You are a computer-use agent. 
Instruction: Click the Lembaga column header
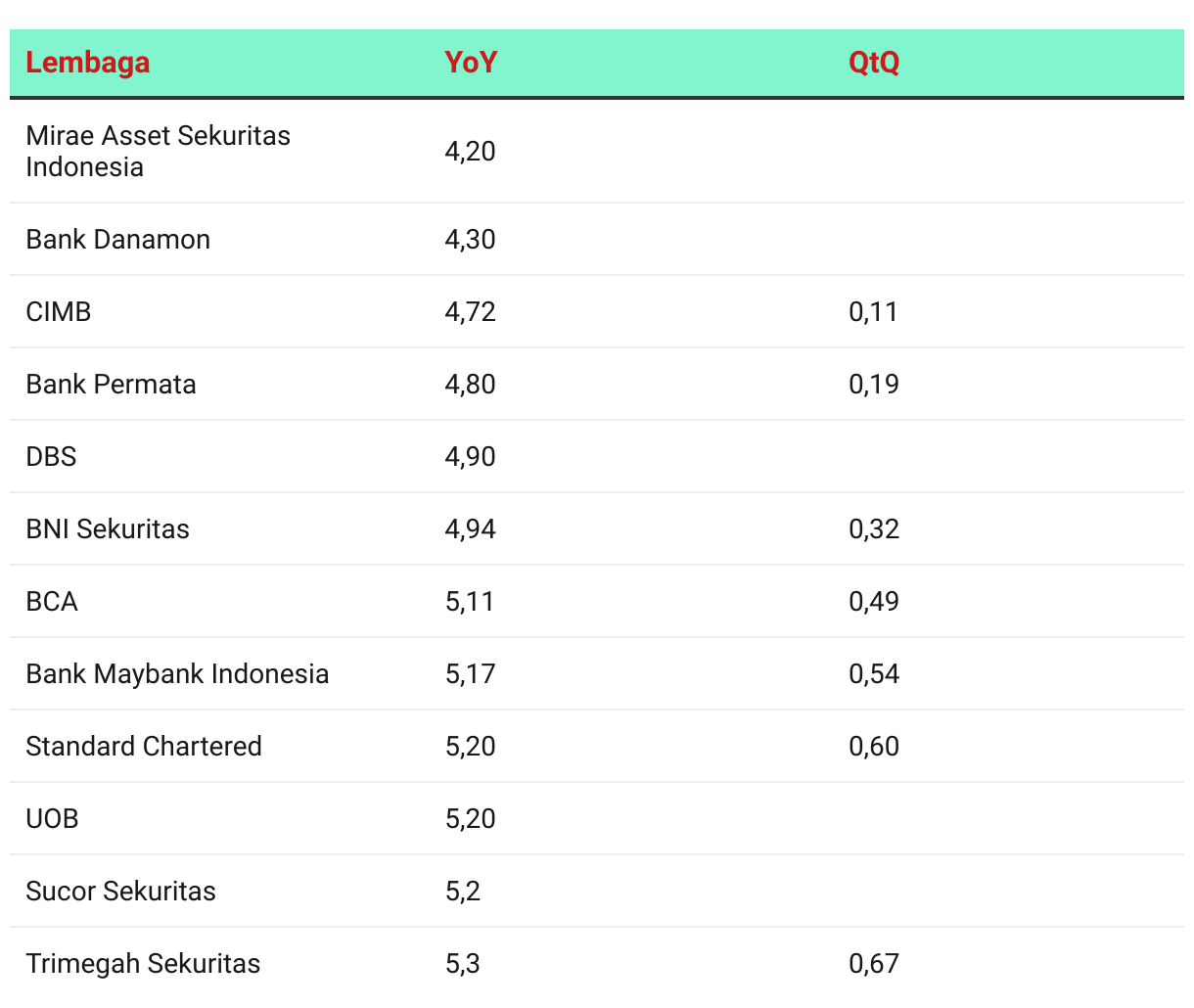point(88,63)
